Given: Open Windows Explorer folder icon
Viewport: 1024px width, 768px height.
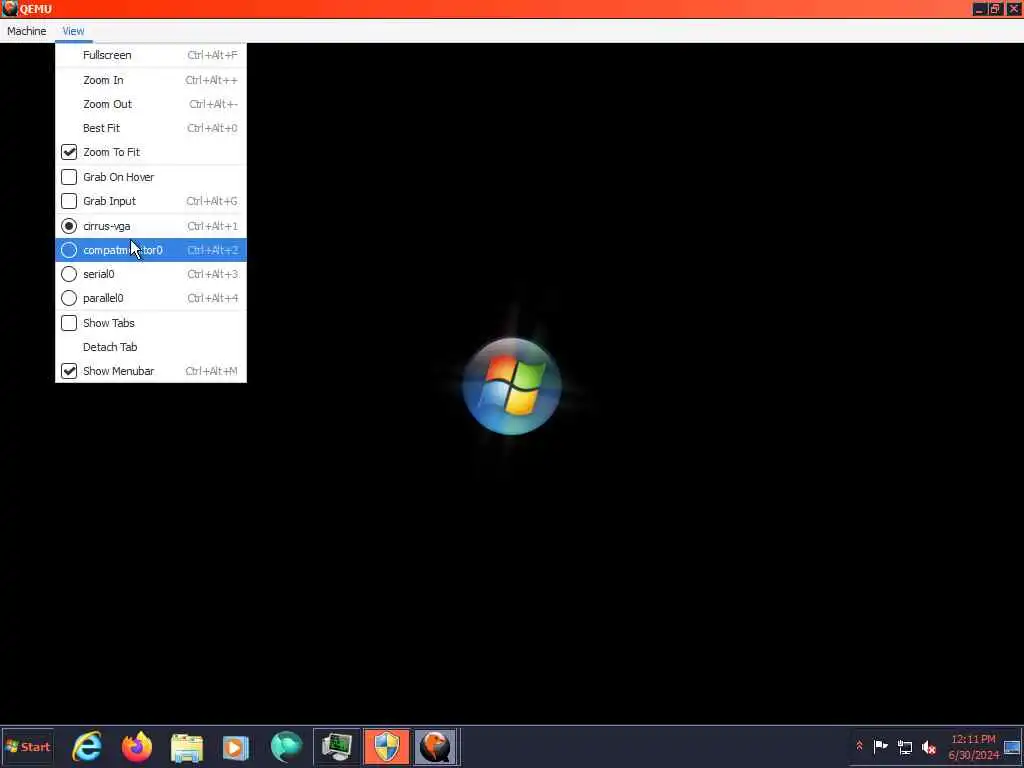Looking at the screenshot, I should [187, 747].
